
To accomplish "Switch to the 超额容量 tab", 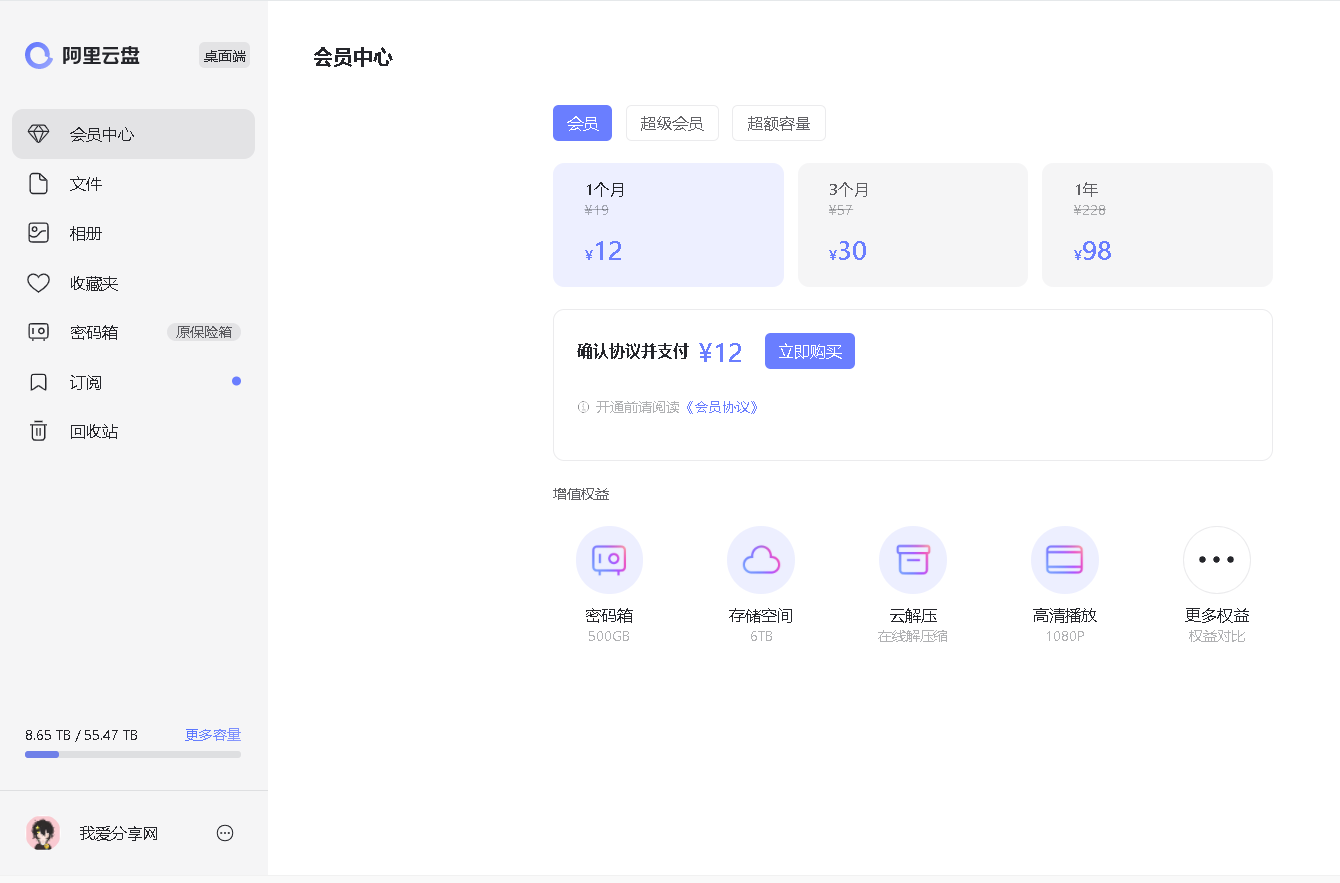I will (779, 123).
